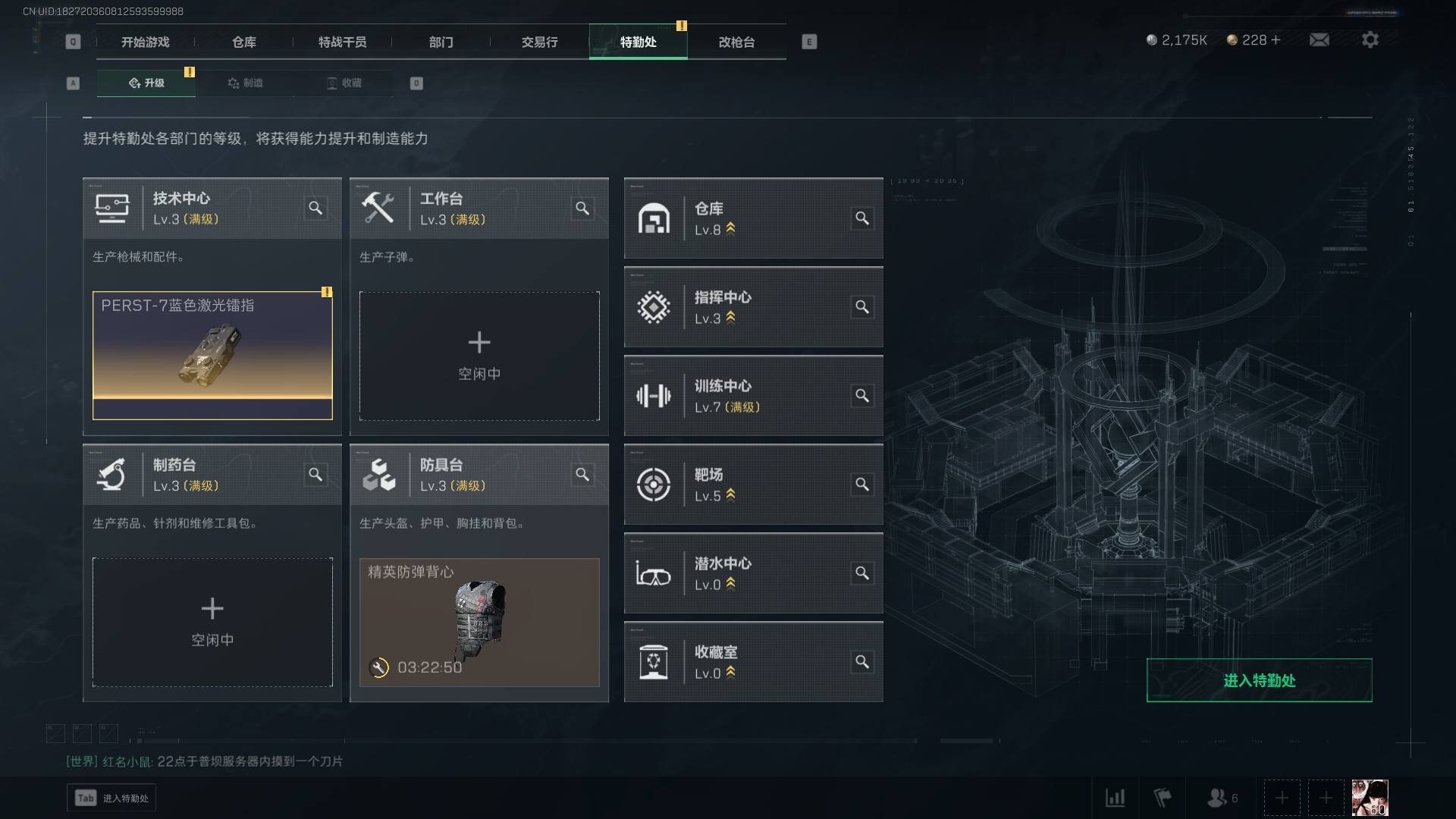The height and width of the screenshot is (819, 1456).
Task: Open the 交易行 tab
Action: click(x=539, y=42)
